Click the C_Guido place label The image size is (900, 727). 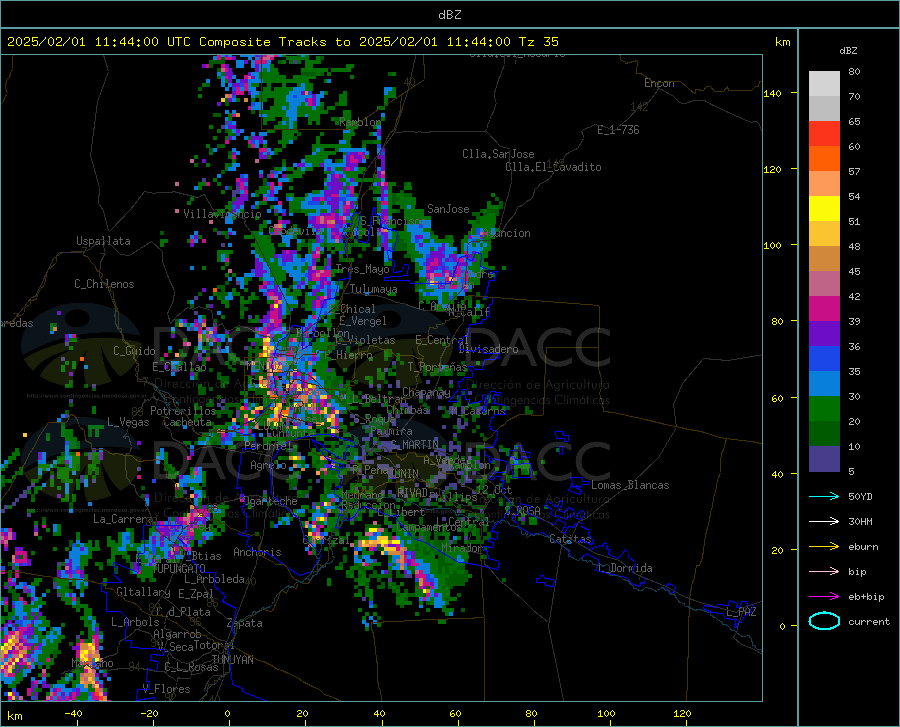pyautogui.click(x=134, y=351)
